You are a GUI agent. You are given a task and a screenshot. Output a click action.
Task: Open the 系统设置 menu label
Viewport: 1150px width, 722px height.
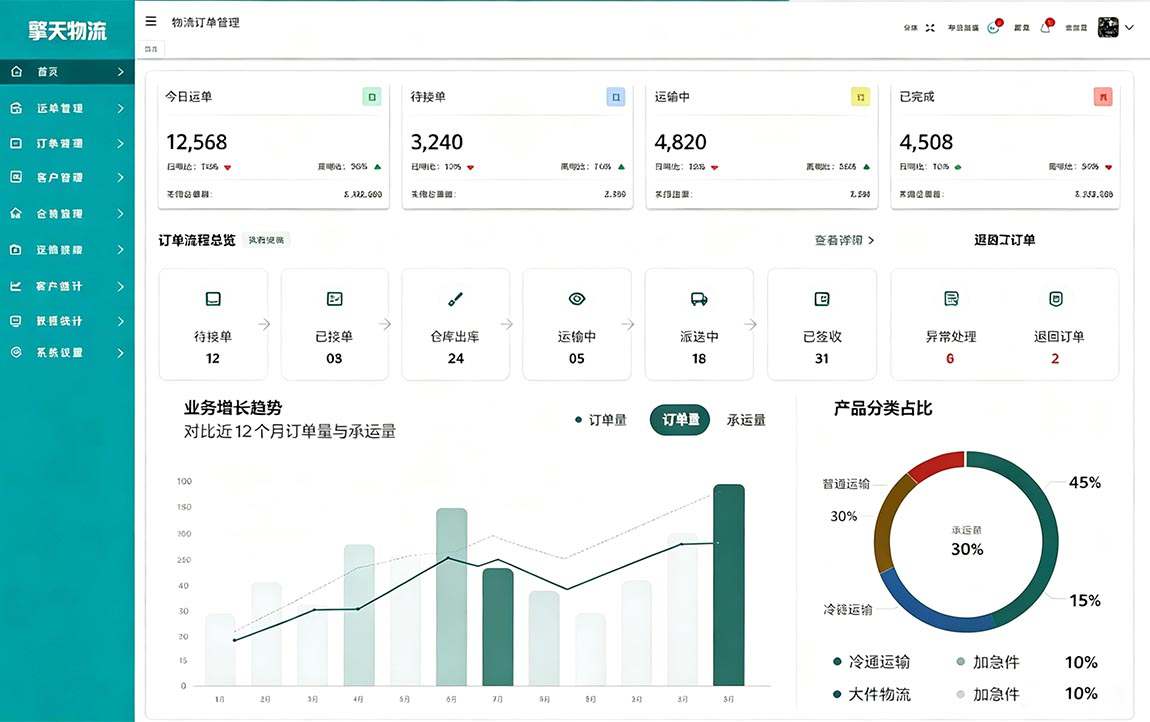[x=60, y=352]
